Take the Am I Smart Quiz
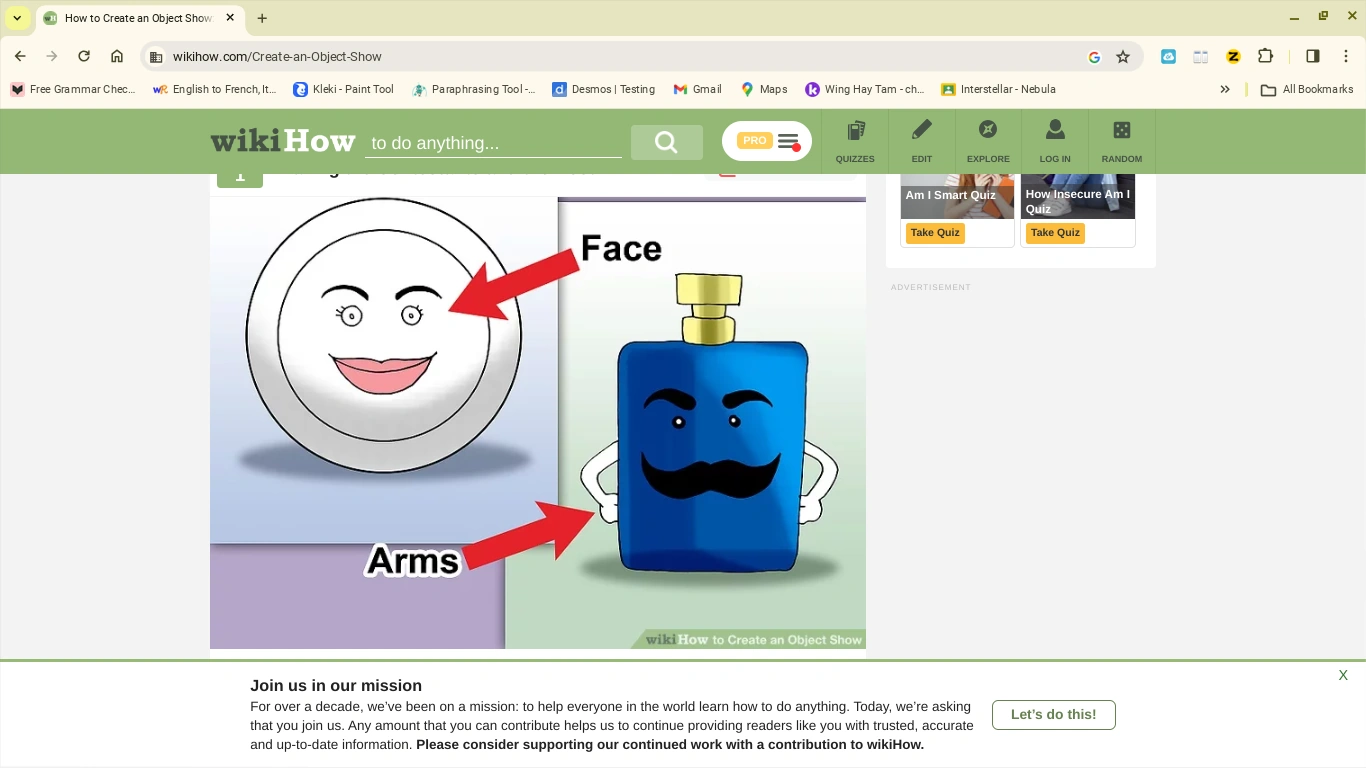The width and height of the screenshot is (1366, 768). 935,233
